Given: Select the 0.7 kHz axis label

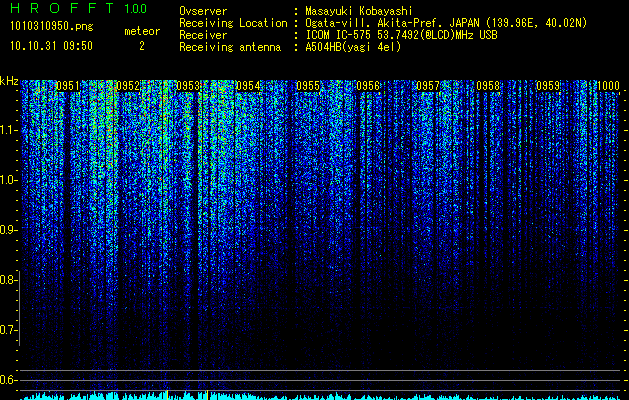Looking at the screenshot, I should point(7,330).
